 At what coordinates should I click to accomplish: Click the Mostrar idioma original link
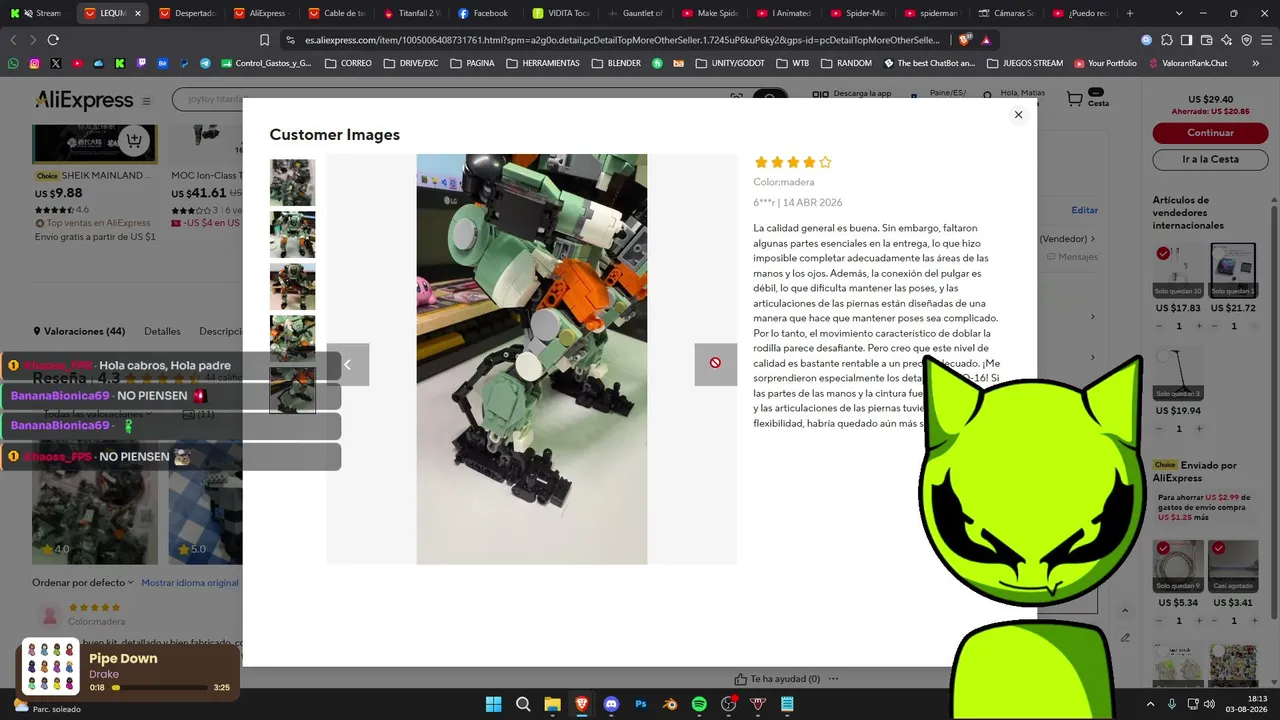pos(190,583)
